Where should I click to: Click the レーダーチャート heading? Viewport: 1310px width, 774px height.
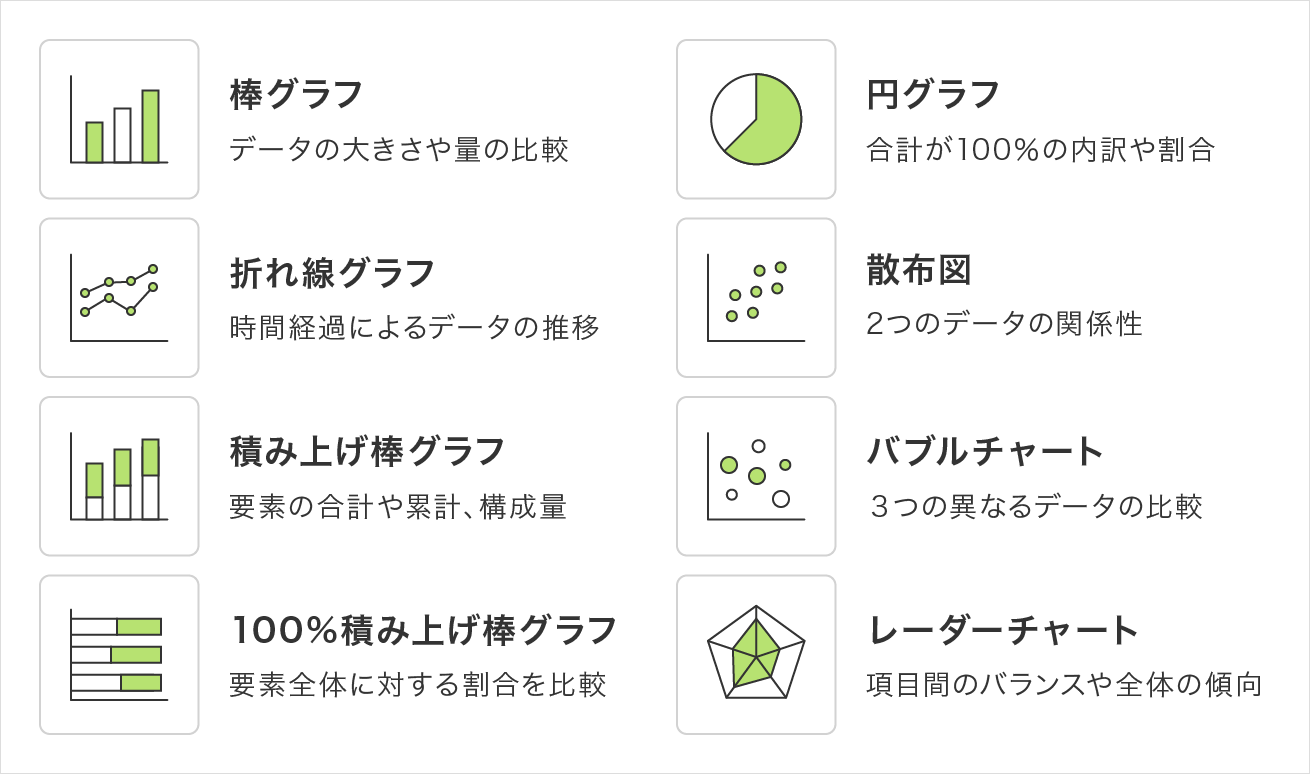click(1003, 630)
